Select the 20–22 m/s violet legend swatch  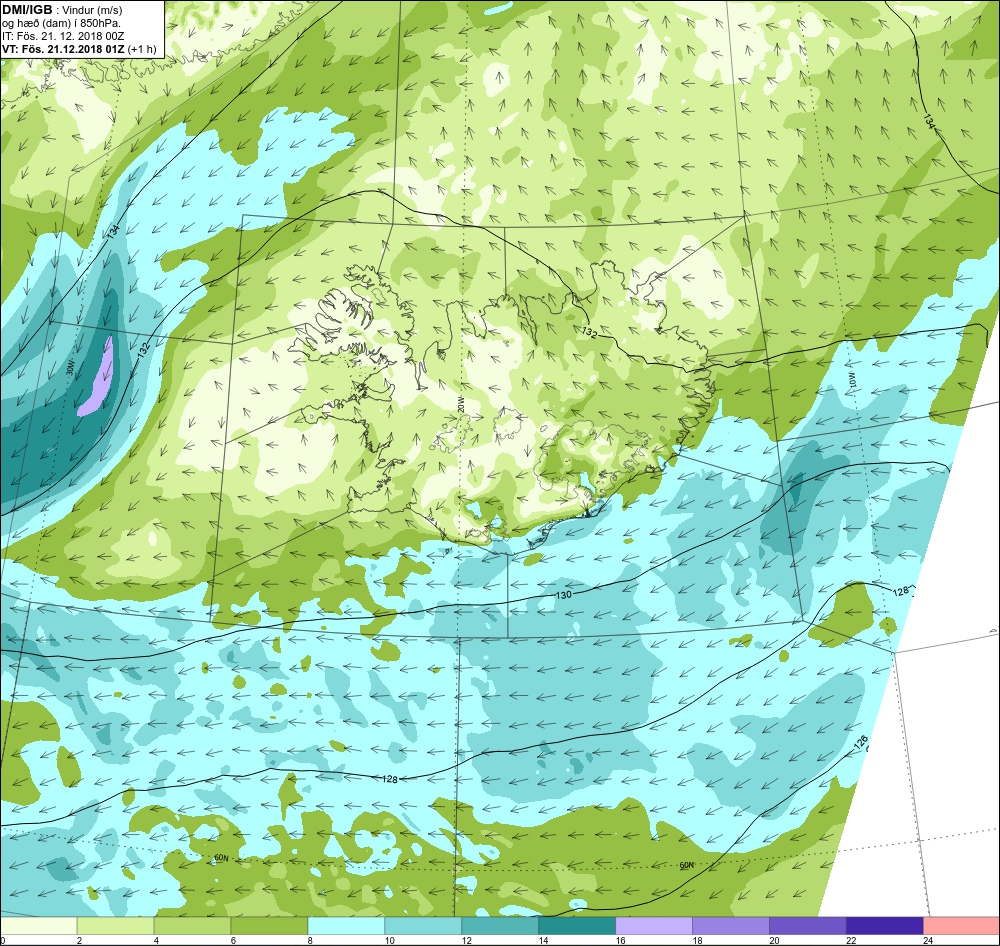pyautogui.click(x=807, y=925)
